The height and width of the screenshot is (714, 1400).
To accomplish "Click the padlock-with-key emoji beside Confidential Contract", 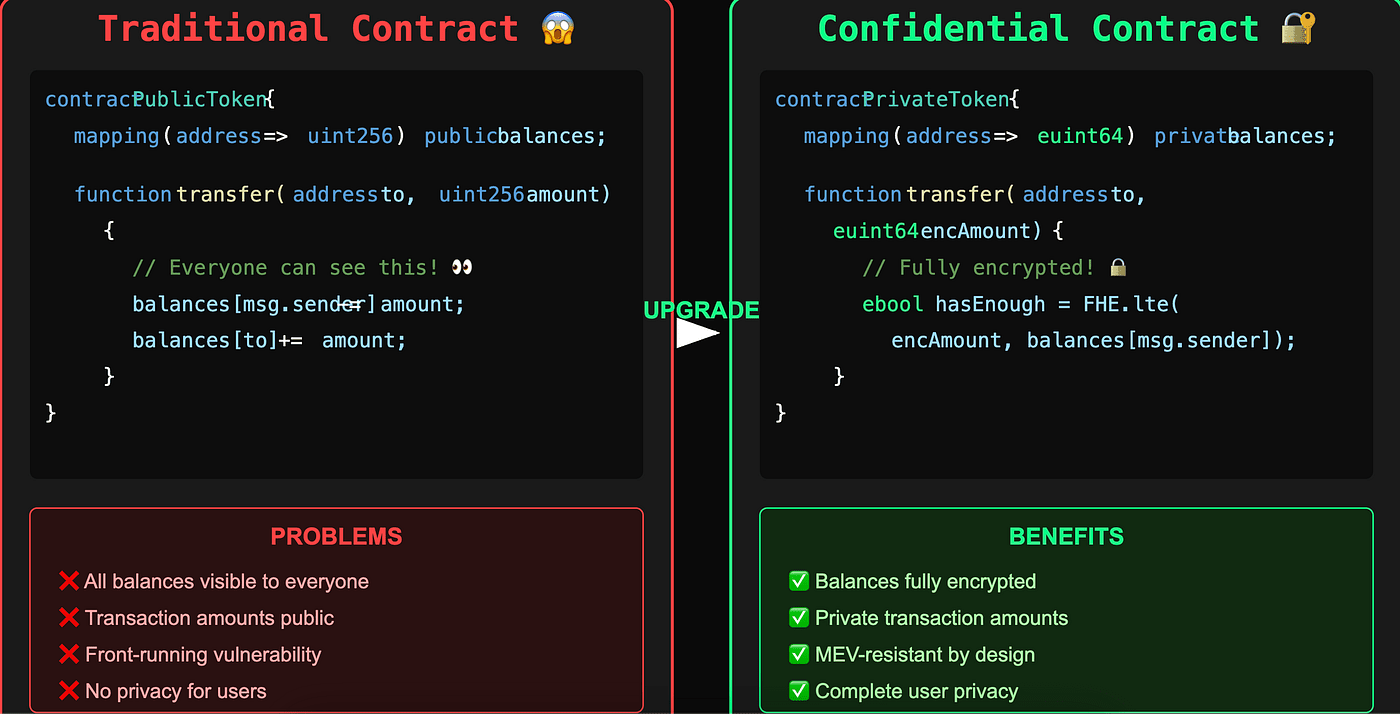I will pyautogui.click(x=1299, y=29).
